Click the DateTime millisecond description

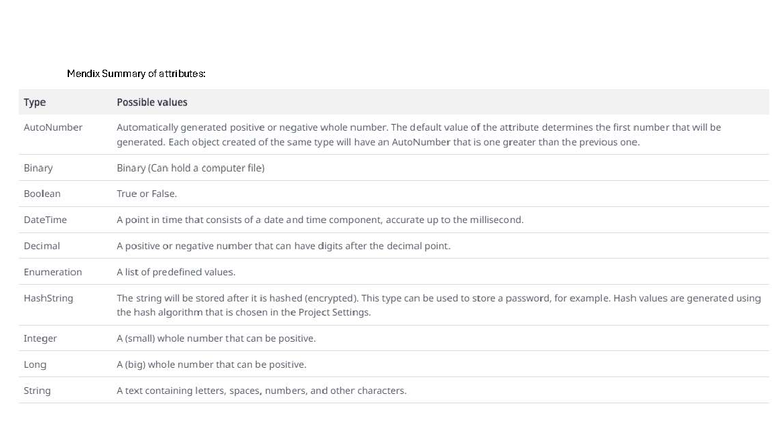320,220
